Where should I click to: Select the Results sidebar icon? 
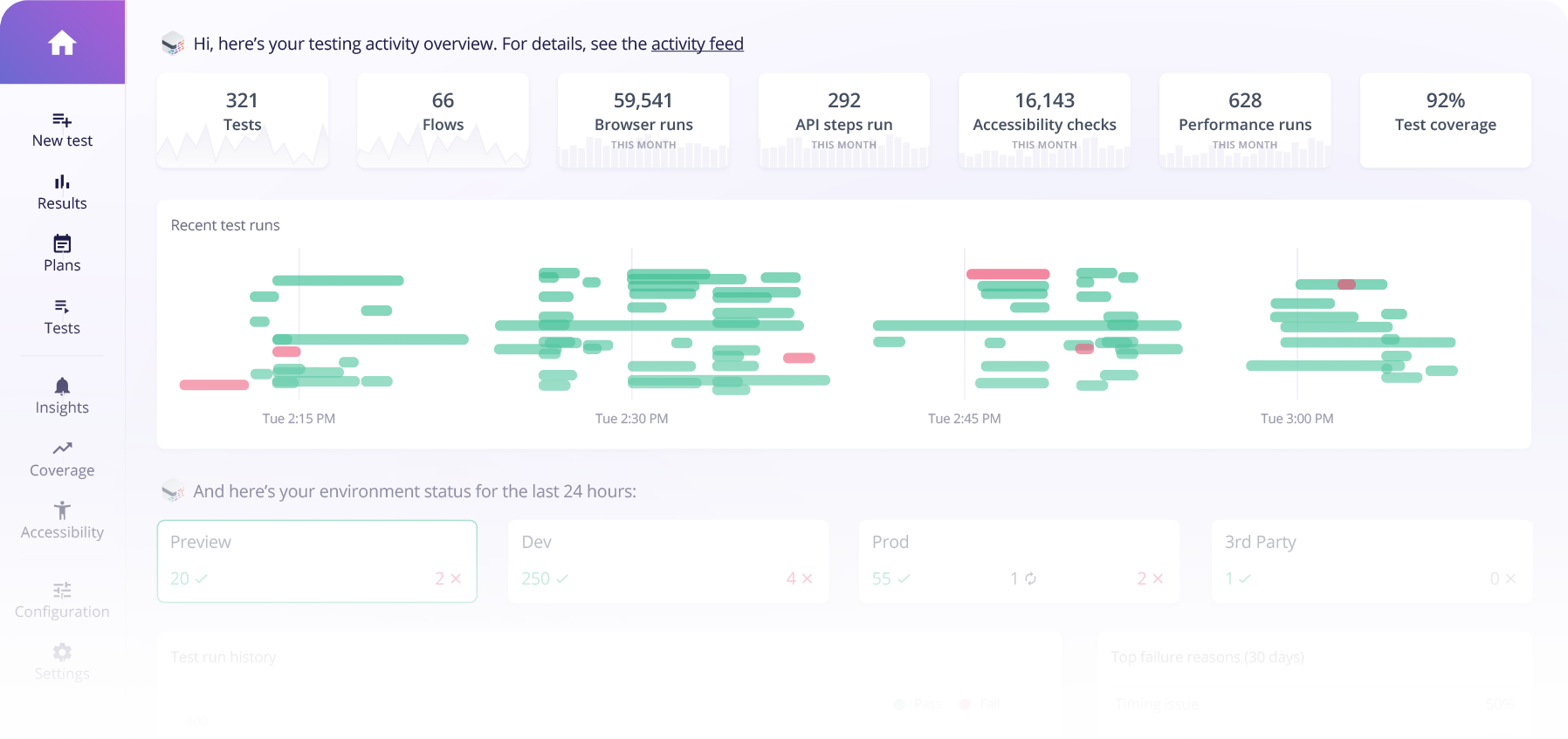(x=61, y=191)
